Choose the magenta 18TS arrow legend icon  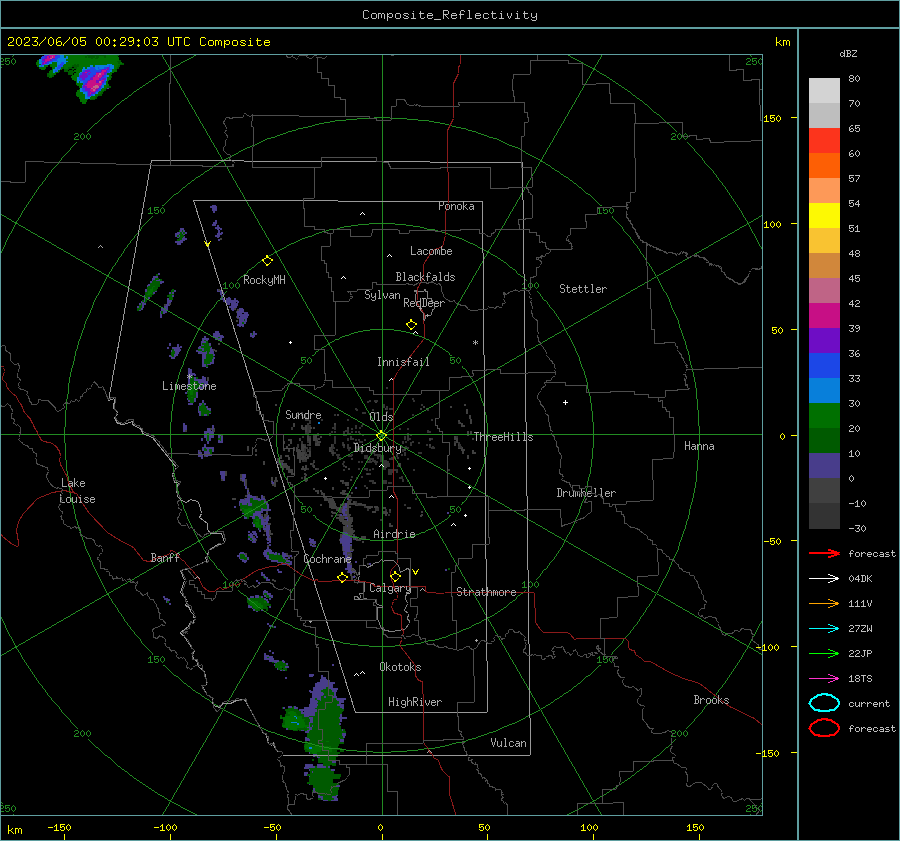coord(824,679)
